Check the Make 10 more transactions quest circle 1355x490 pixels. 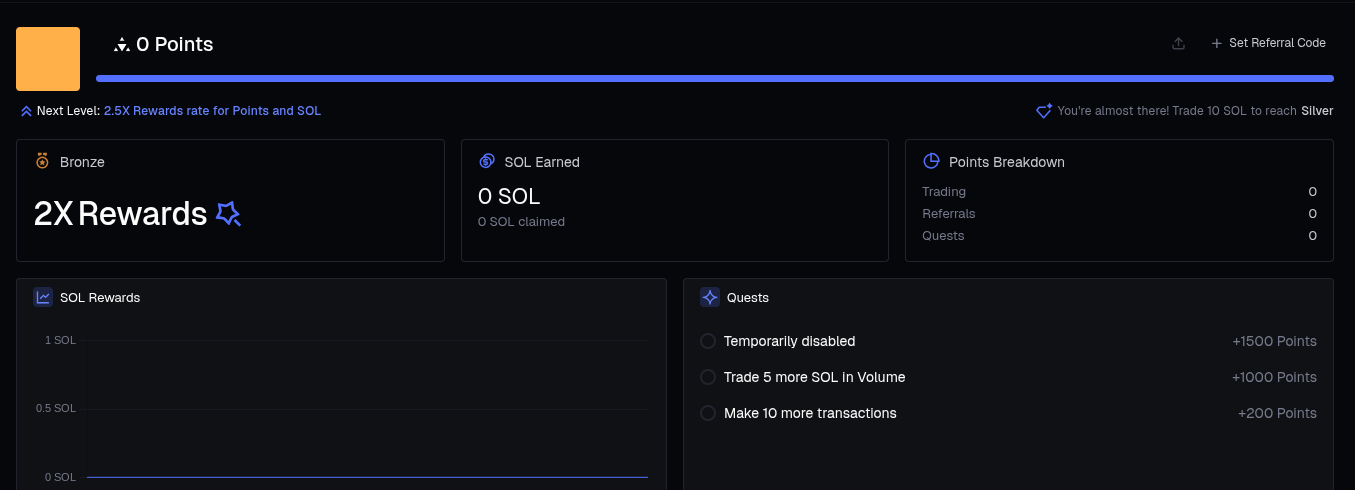point(708,413)
